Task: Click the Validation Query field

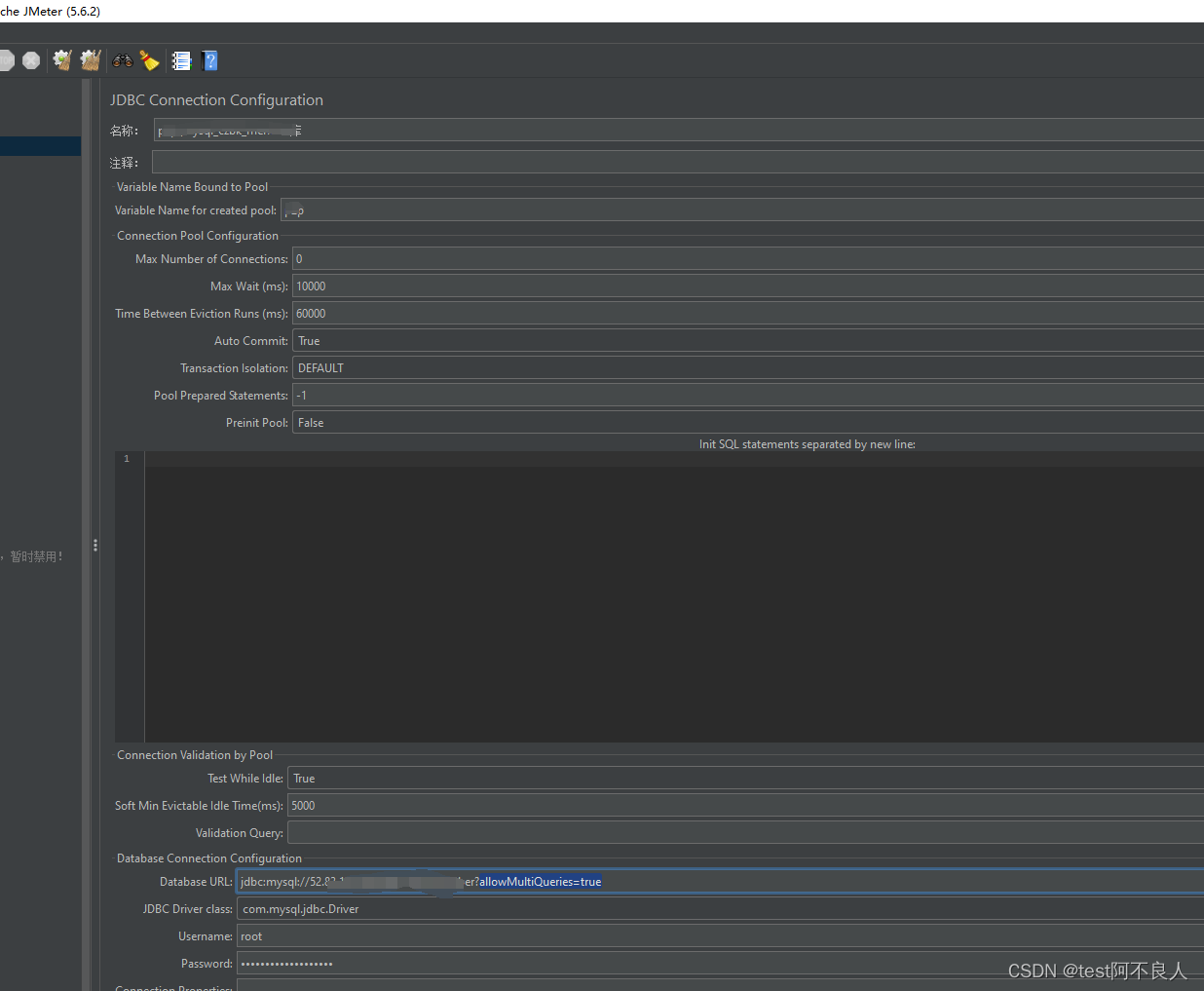Action: 682,832
